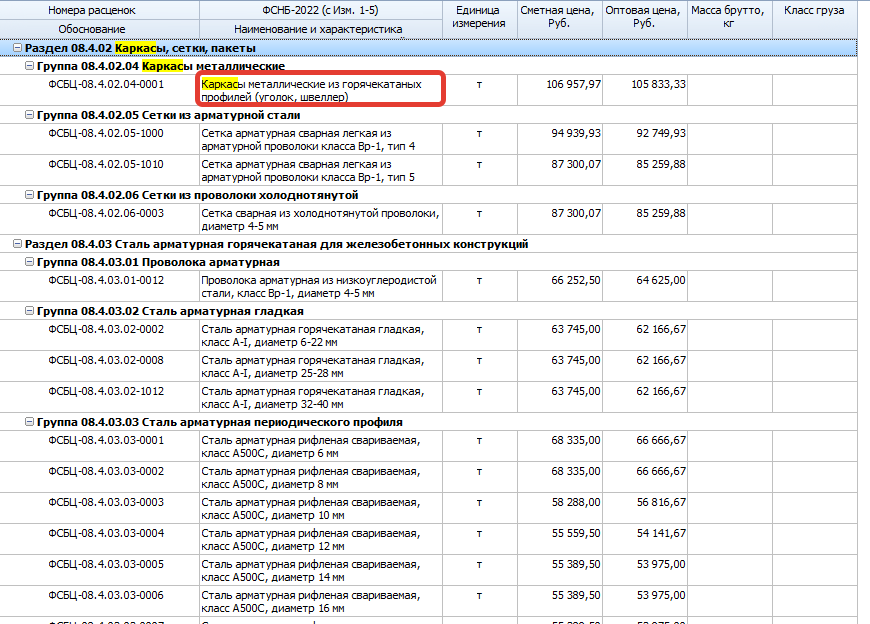870x624 pixels.
Task: Collapse Группа 08.4.03.01 Проволока арматурная
Action: pos(29,262)
